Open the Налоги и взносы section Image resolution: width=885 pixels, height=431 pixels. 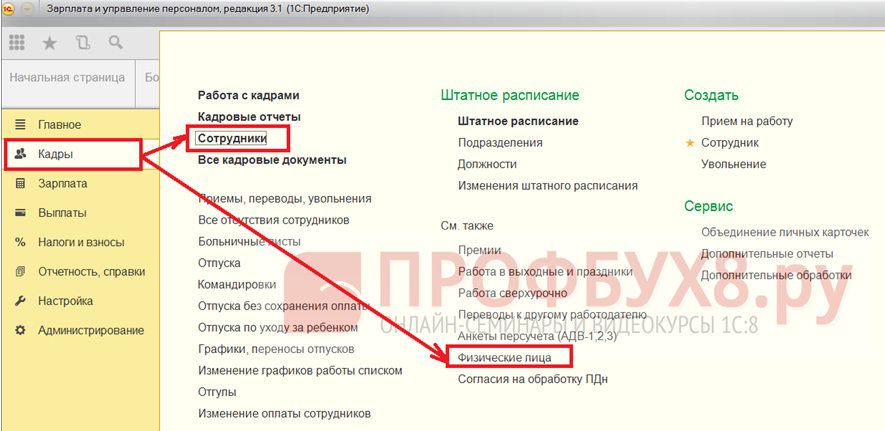tap(81, 243)
